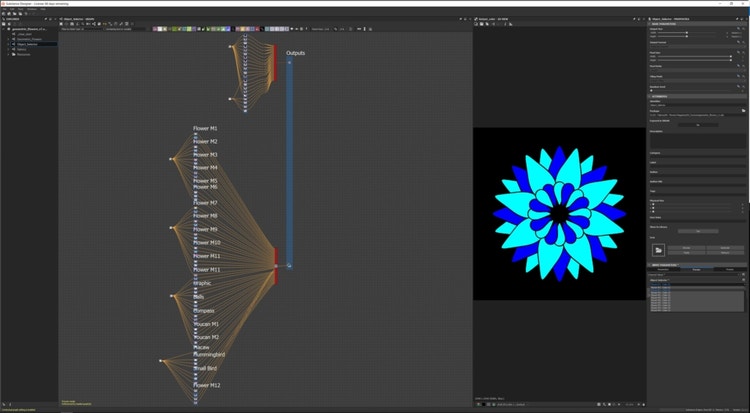Click the Flower M10 node label

click(207, 243)
